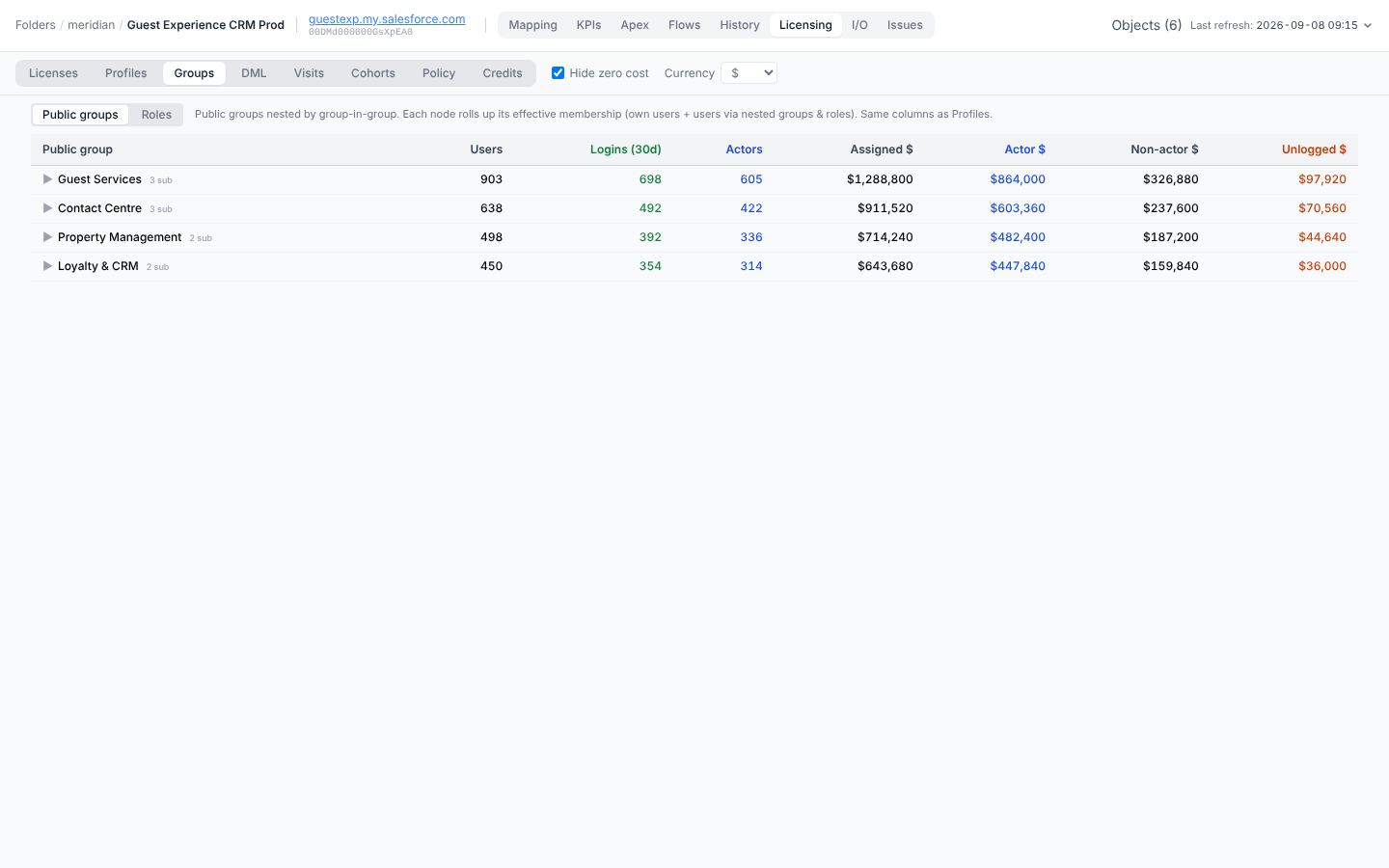Click the Actor $ column header
Viewport: 1389px width, 868px height.
point(1024,149)
